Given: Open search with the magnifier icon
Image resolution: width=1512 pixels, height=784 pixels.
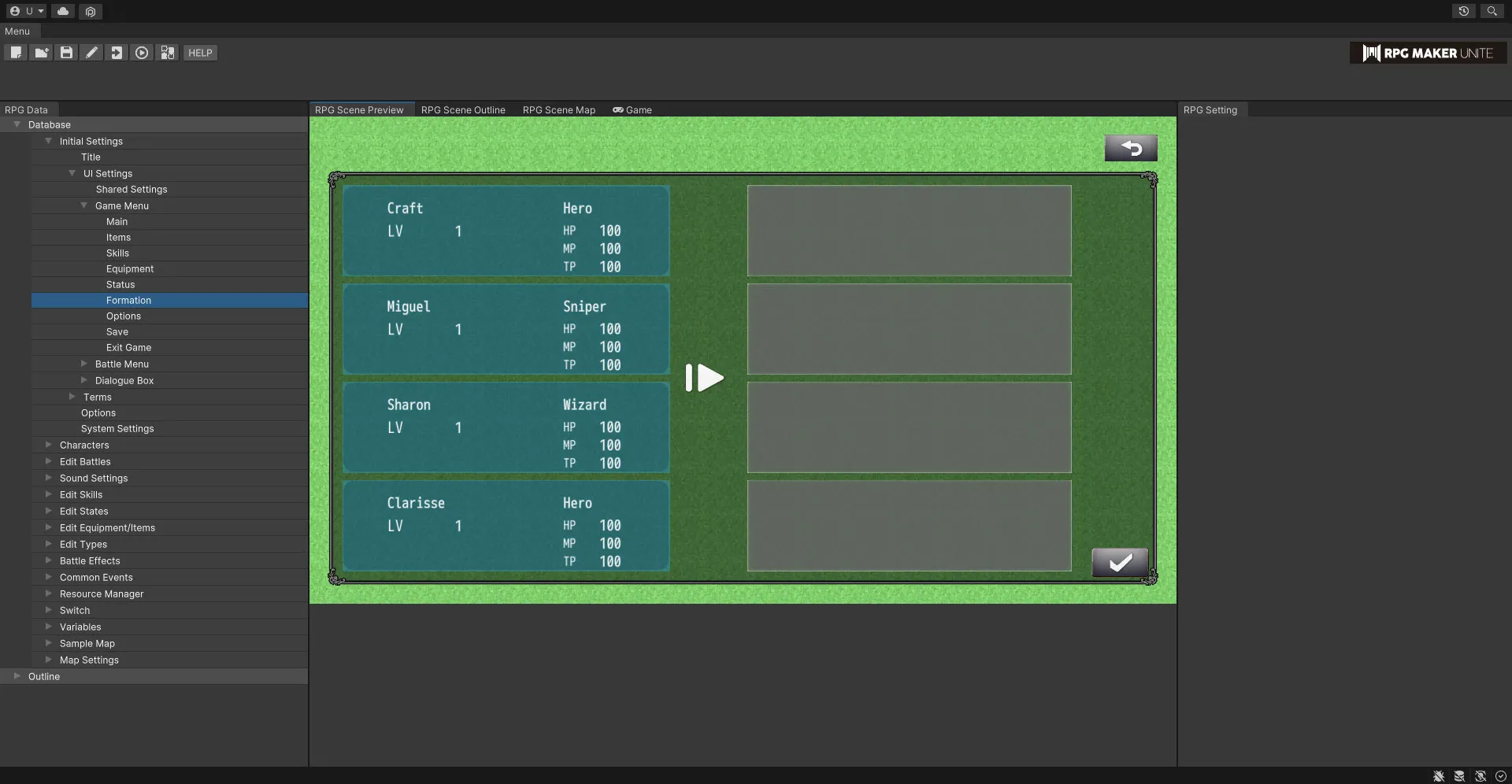Looking at the screenshot, I should [x=1492, y=11].
